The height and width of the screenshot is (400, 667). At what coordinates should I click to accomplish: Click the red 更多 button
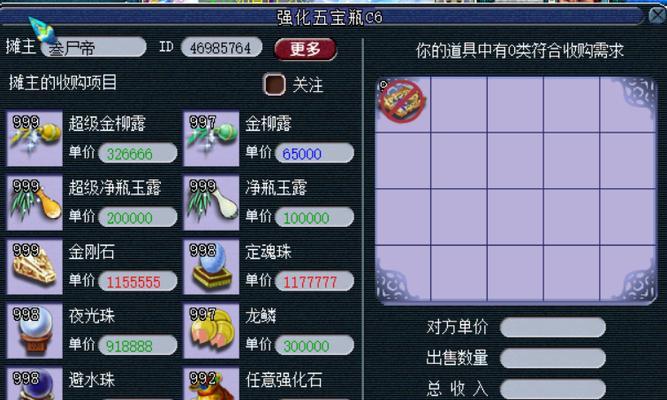coord(305,49)
